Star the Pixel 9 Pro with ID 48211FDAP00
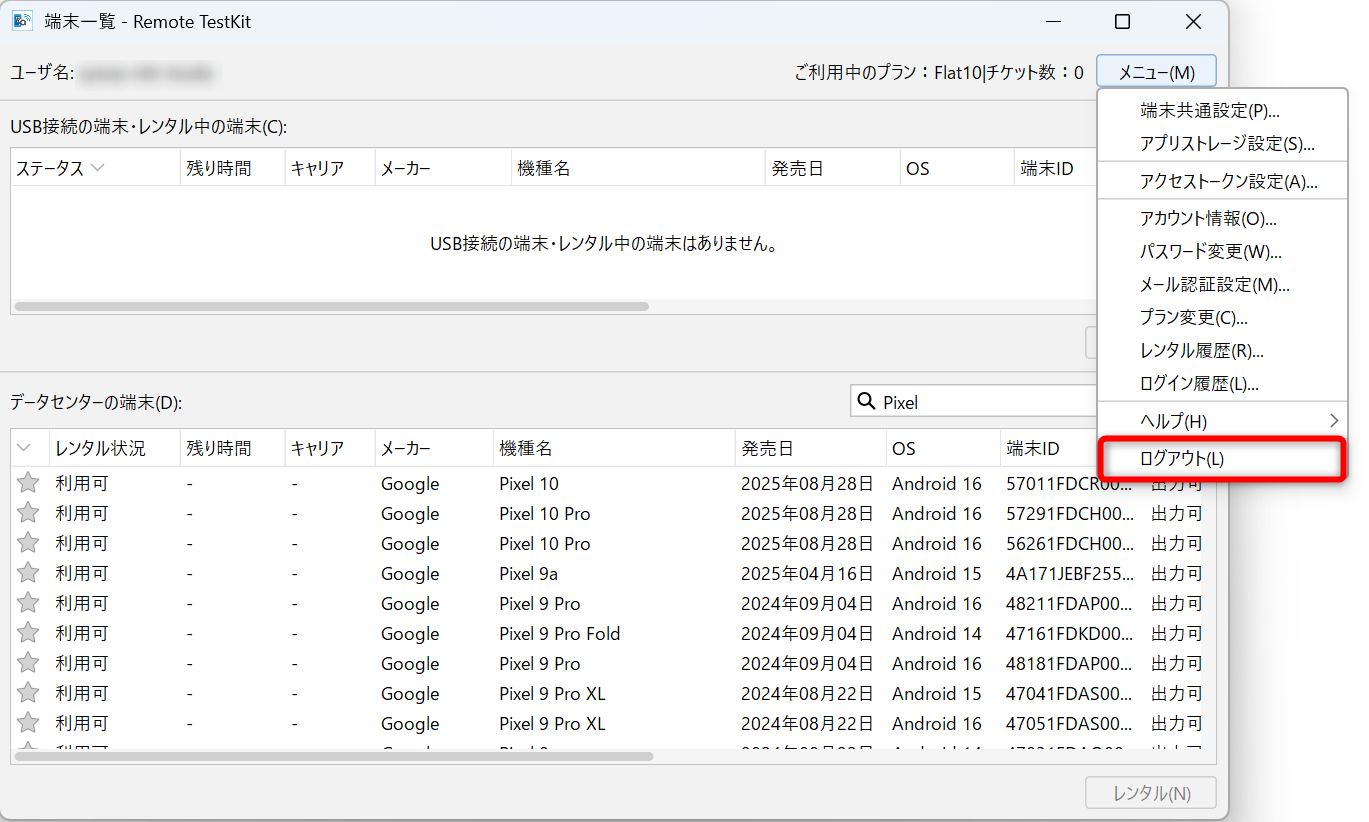The height and width of the screenshot is (822, 1369). pyautogui.click(x=28, y=603)
